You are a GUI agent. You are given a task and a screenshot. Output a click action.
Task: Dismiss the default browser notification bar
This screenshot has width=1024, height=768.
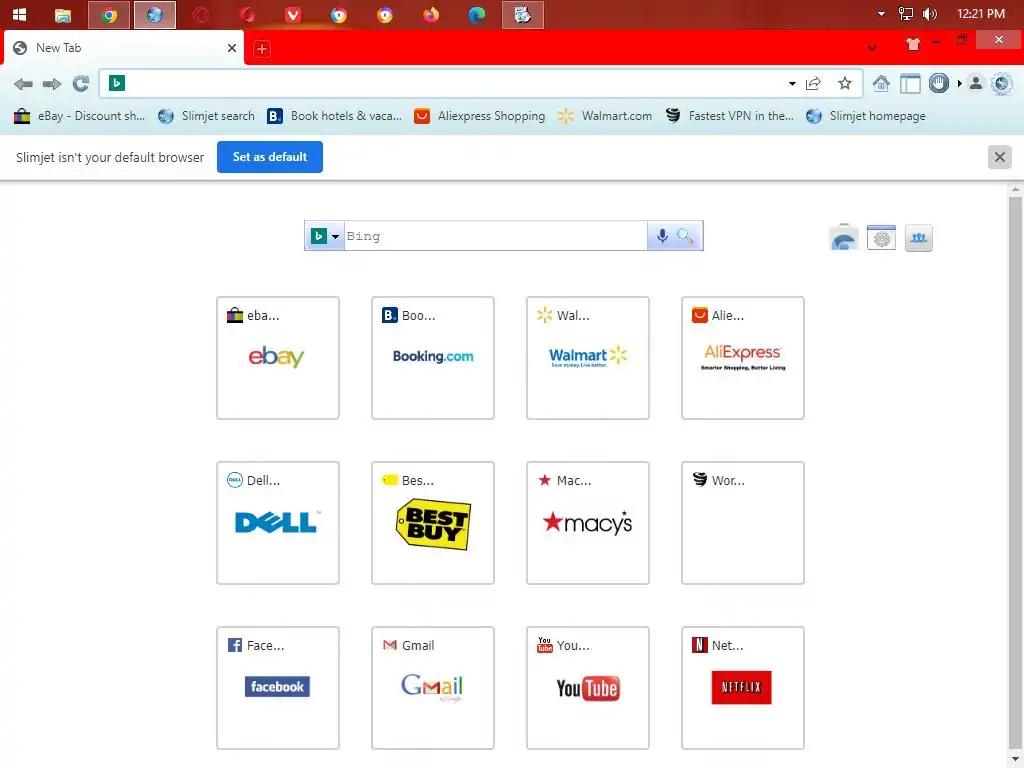[x=999, y=157]
